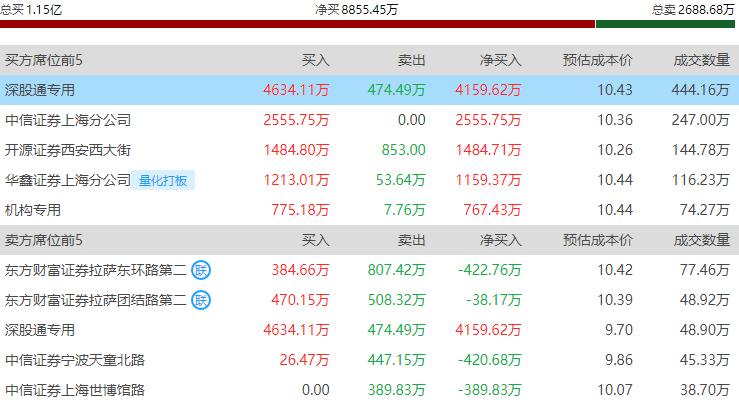Click 买方席位前5 header label
The width and height of the screenshot is (739, 402).
pyautogui.click(x=44, y=60)
